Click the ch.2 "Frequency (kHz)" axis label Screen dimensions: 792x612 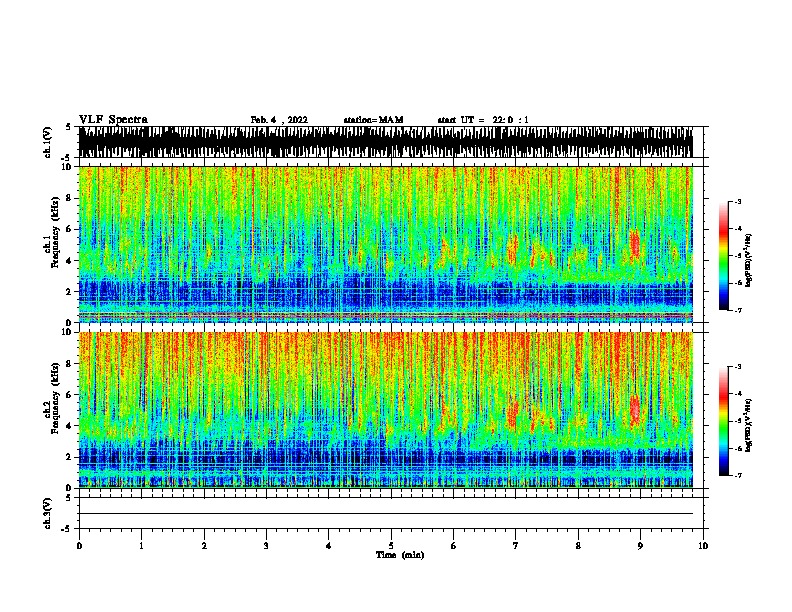pos(55,398)
